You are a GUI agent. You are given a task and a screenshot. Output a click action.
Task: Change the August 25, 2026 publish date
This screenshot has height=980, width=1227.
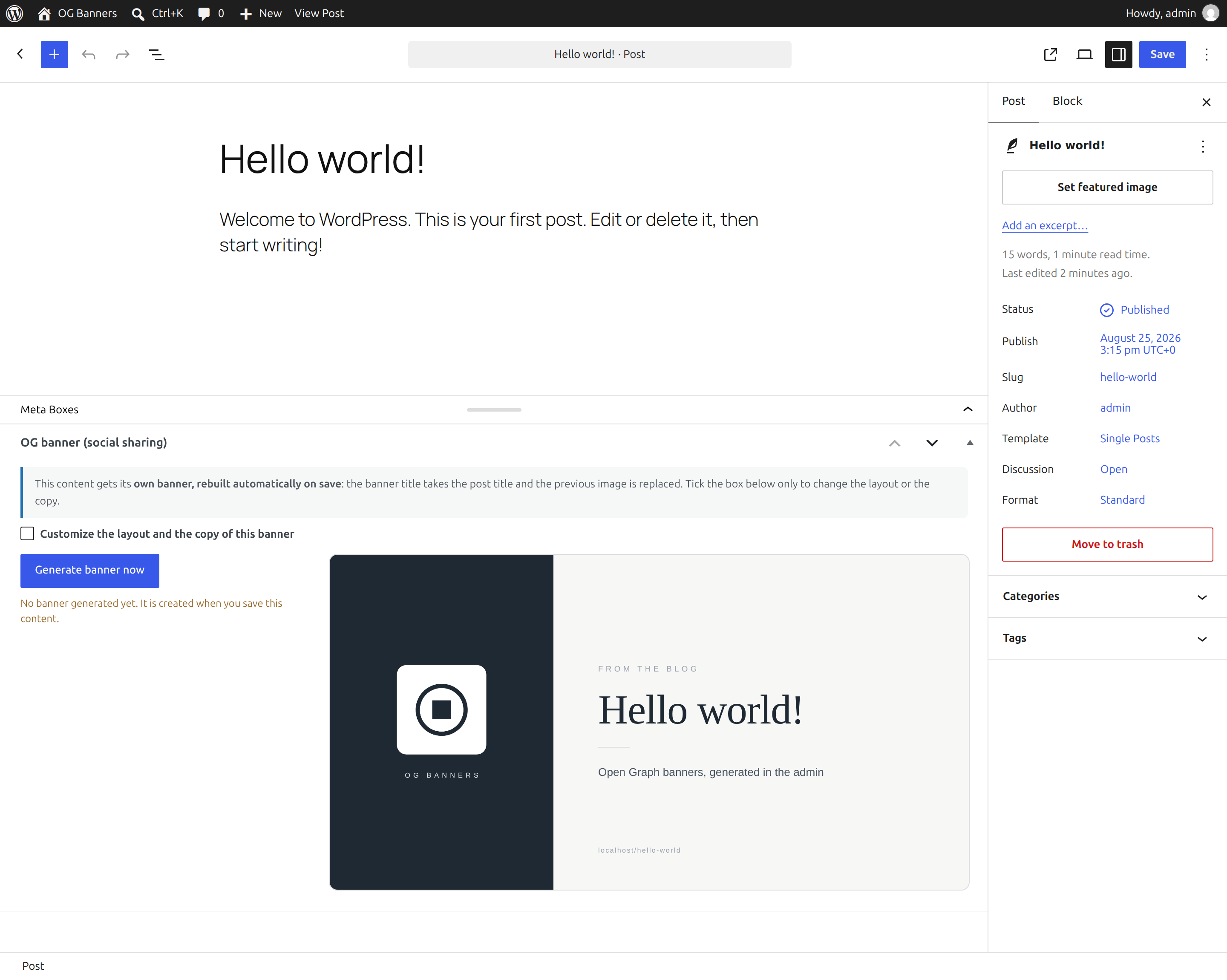point(1140,344)
